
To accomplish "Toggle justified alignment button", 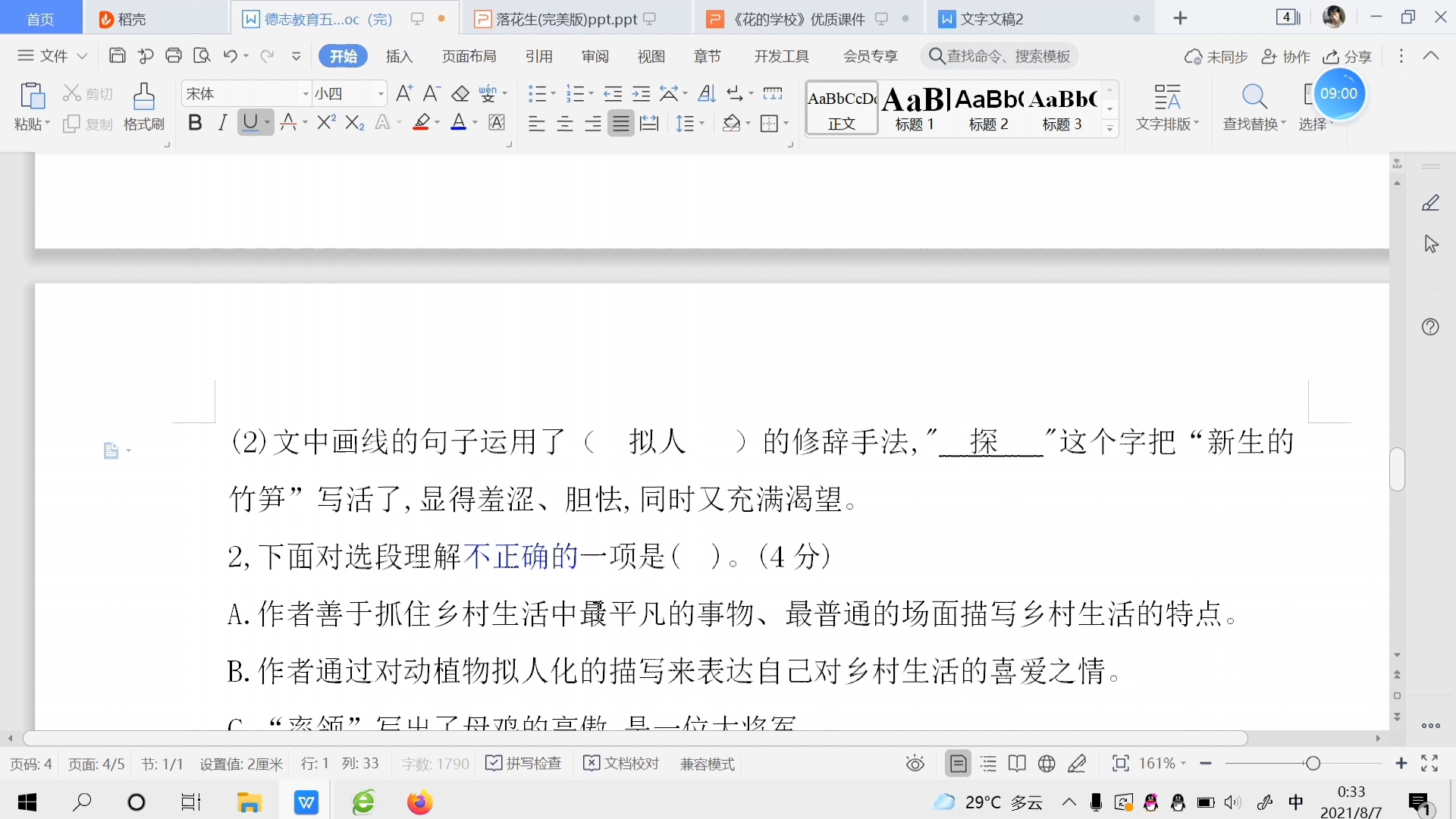I will [621, 123].
